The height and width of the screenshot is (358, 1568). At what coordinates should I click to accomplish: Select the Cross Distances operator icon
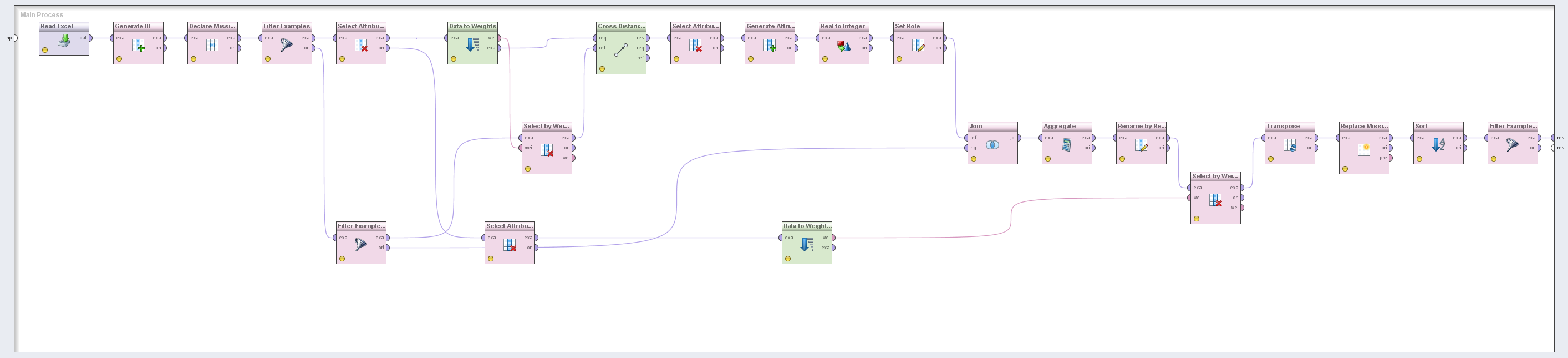coord(620,51)
